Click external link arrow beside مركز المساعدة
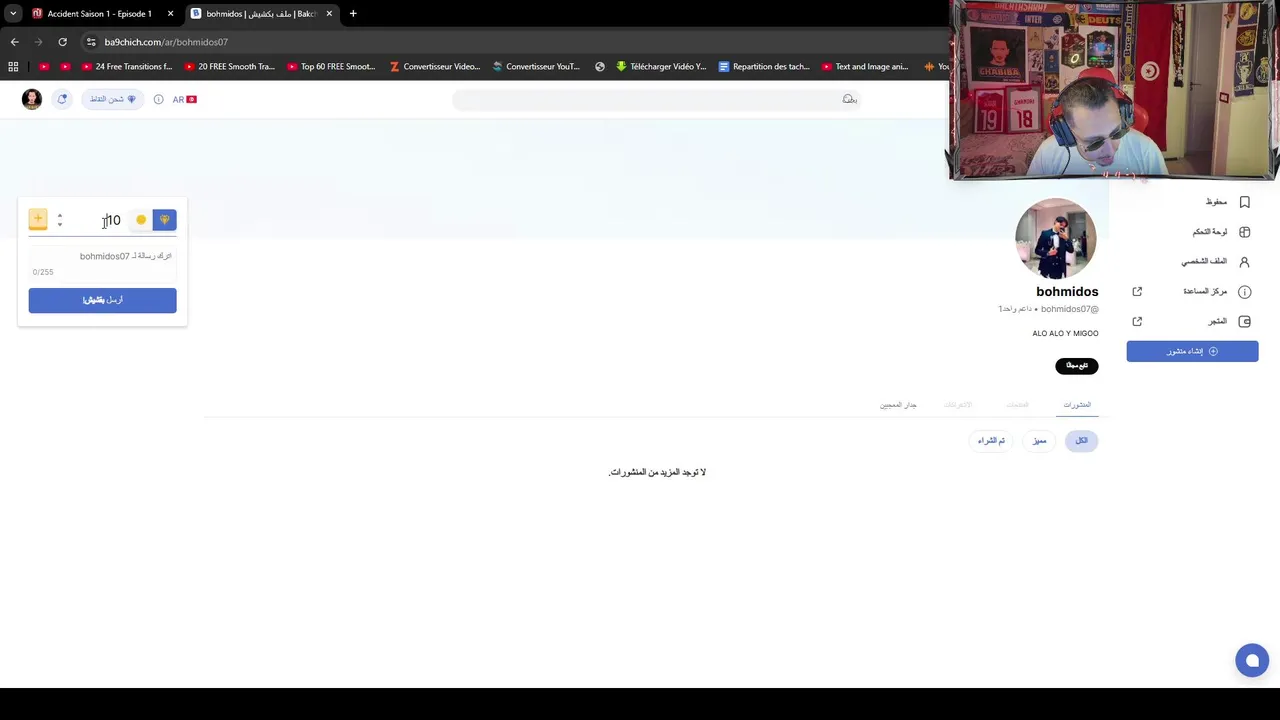1280x720 pixels. (1137, 292)
